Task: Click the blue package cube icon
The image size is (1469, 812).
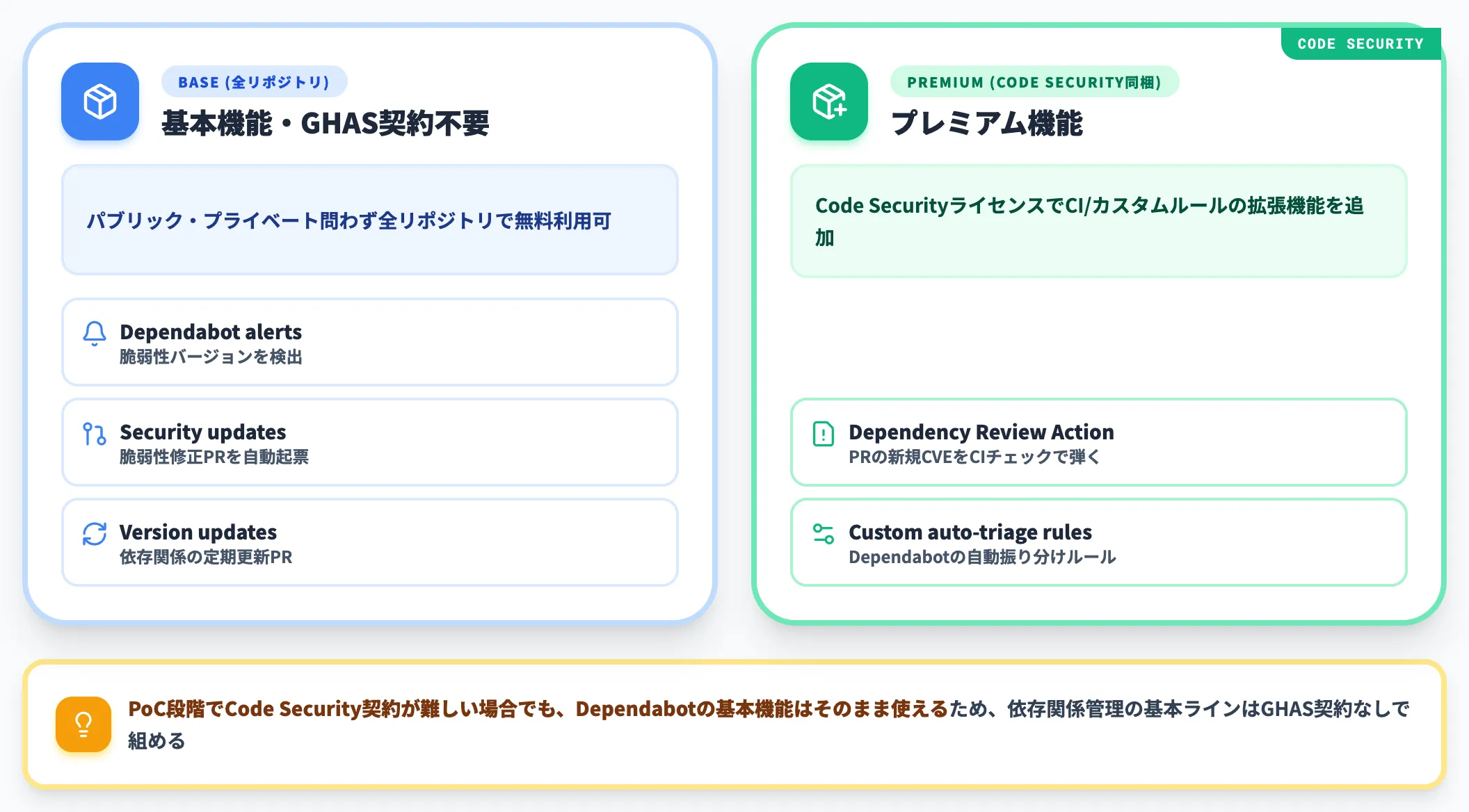Action: pyautogui.click(x=100, y=101)
